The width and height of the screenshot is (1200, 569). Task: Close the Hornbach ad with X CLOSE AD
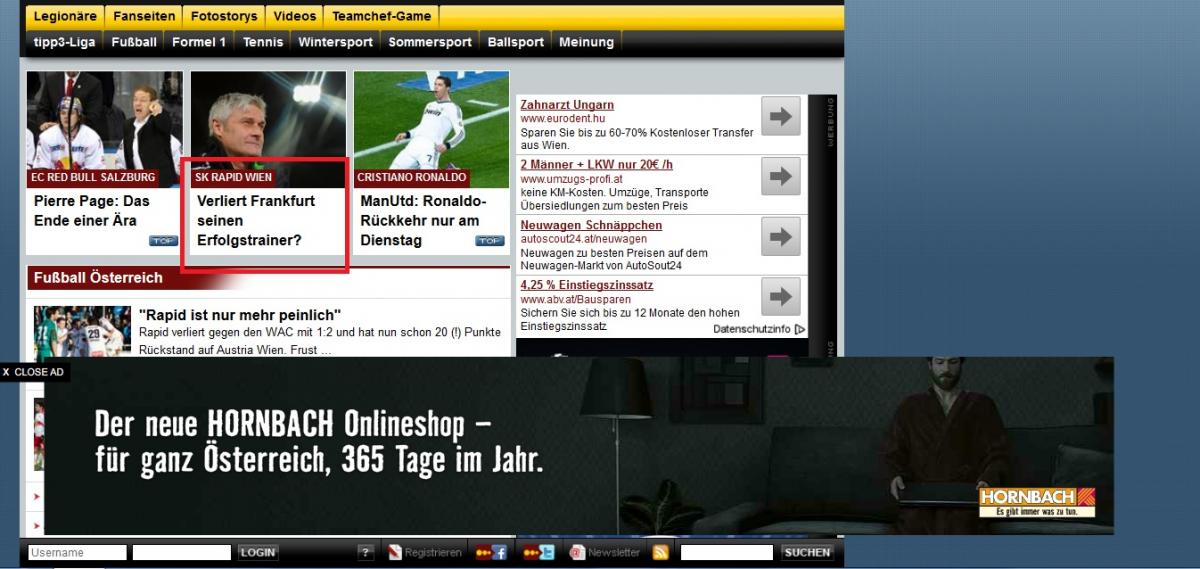tap(33, 372)
